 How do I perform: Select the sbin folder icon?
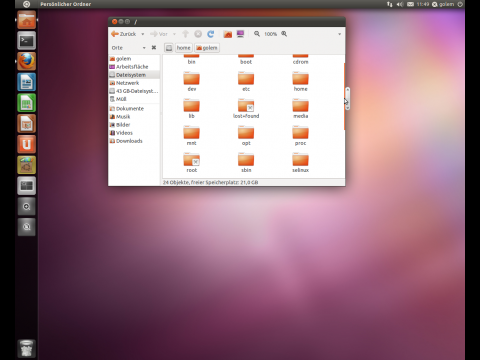246,160
